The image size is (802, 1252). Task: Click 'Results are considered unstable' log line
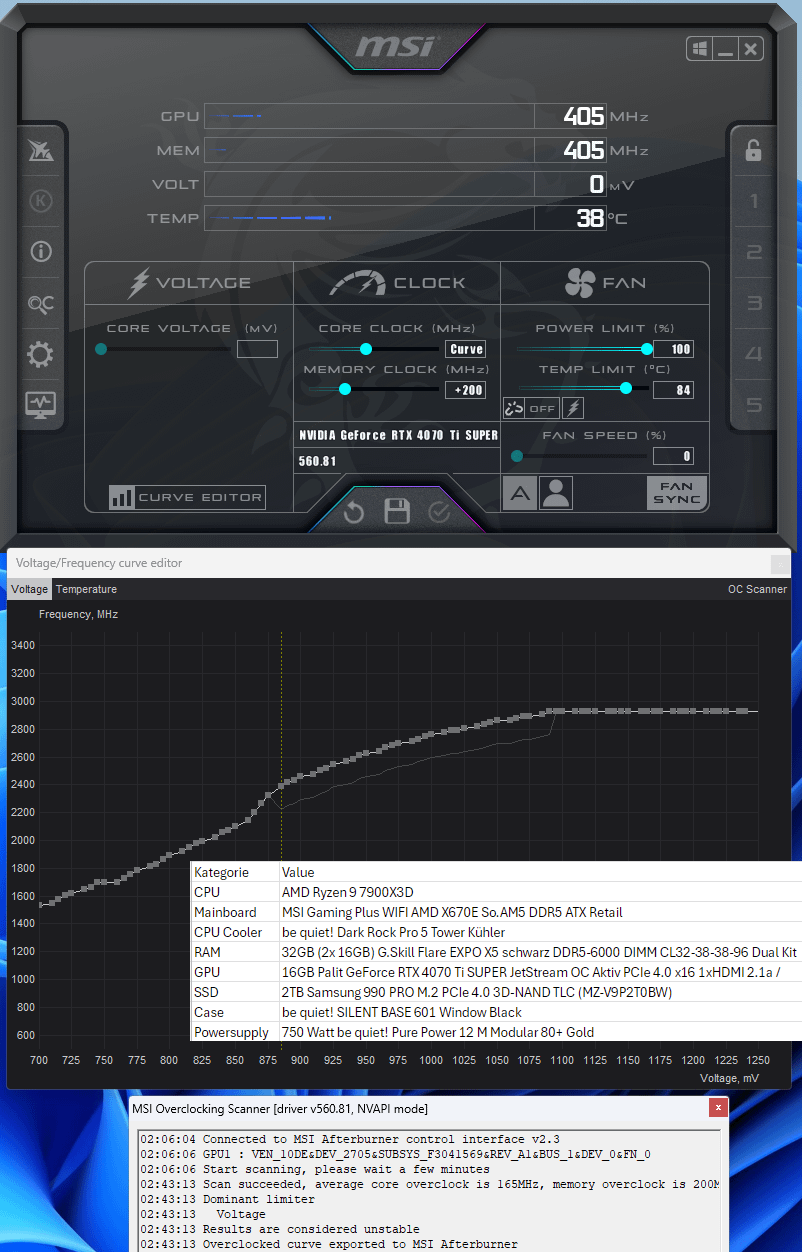[x=279, y=1229]
